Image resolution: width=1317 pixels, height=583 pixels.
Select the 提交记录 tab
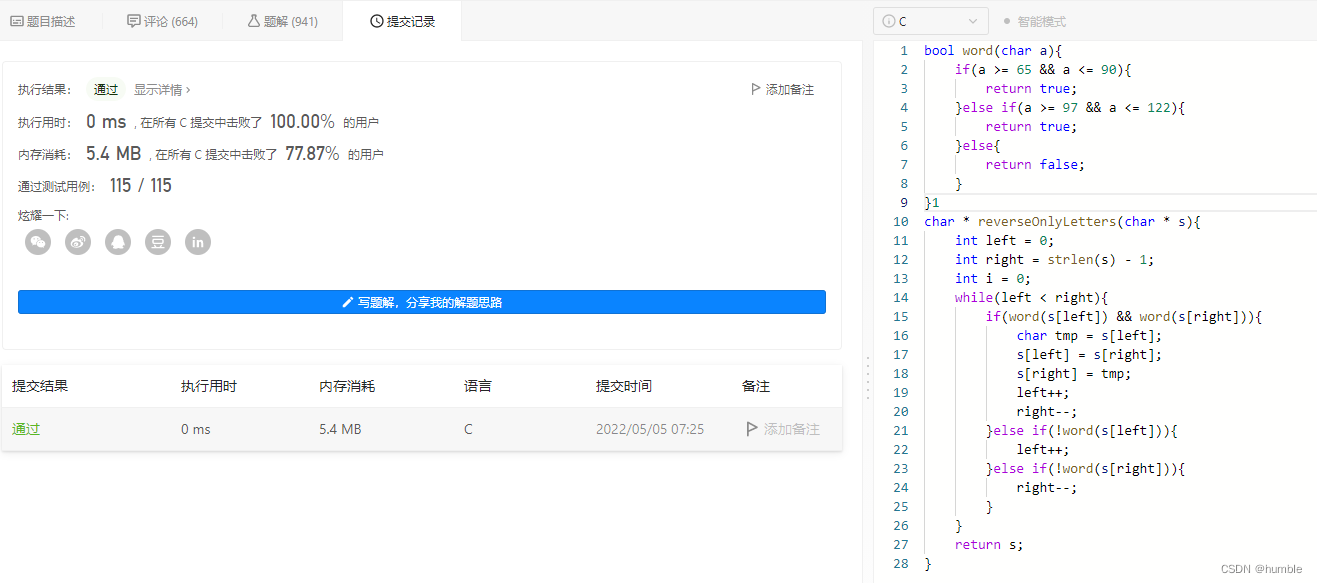click(x=402, y=21)
